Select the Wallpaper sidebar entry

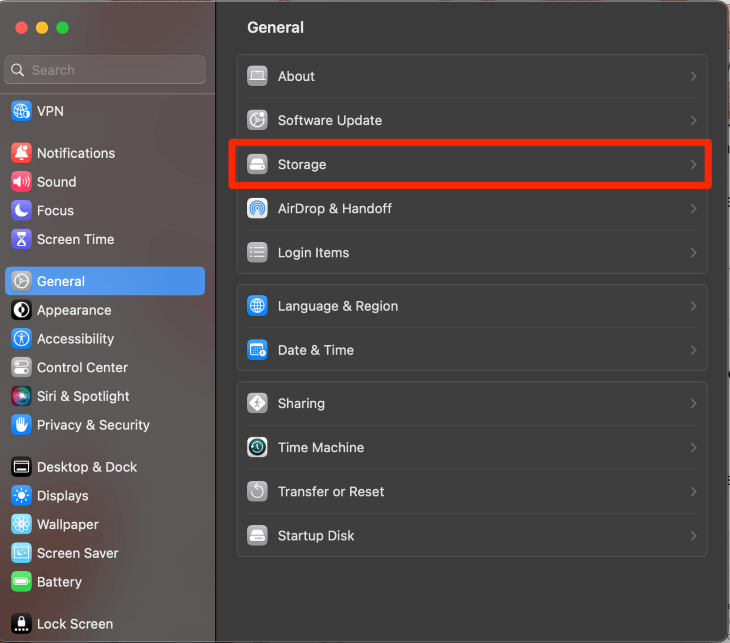[67, 524]
